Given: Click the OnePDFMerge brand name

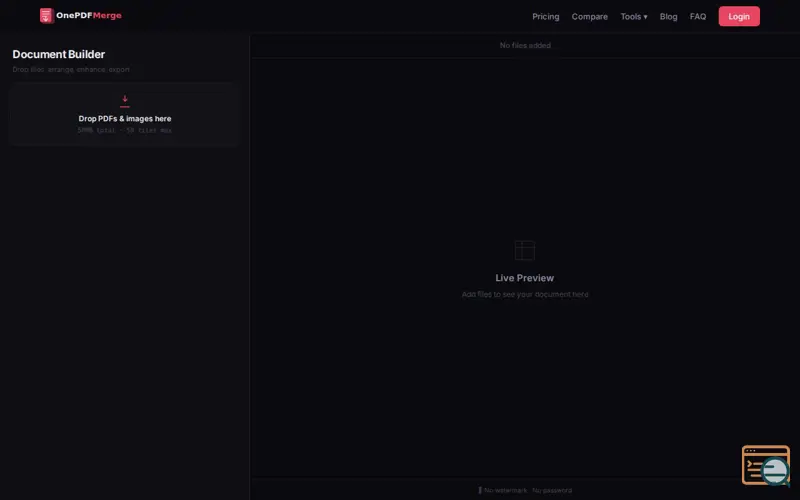Looking at the screenshot, I should (89, 15).
